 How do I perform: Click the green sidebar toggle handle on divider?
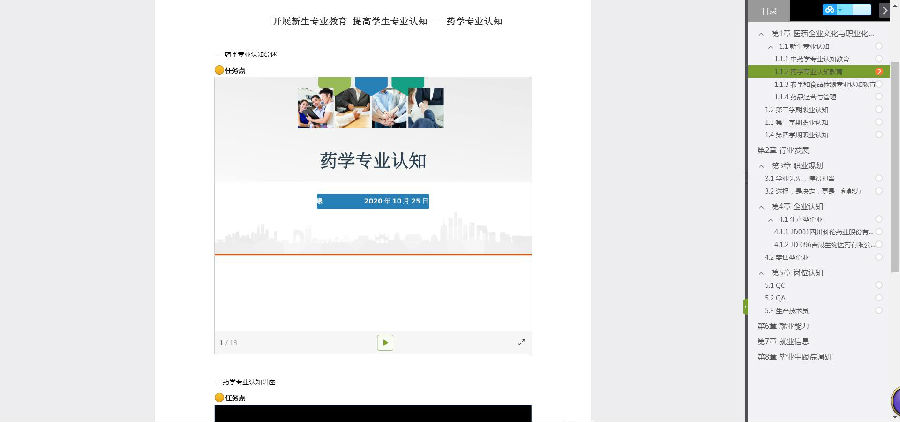tap(745, 307)
